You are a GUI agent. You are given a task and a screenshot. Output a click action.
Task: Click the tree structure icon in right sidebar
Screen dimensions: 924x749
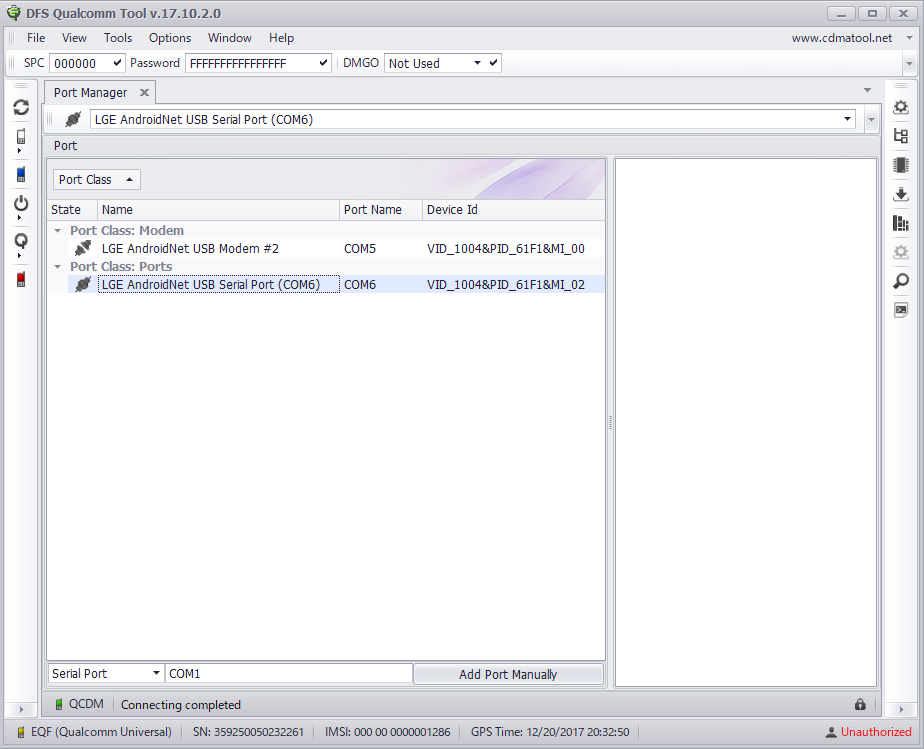(900, 136)
